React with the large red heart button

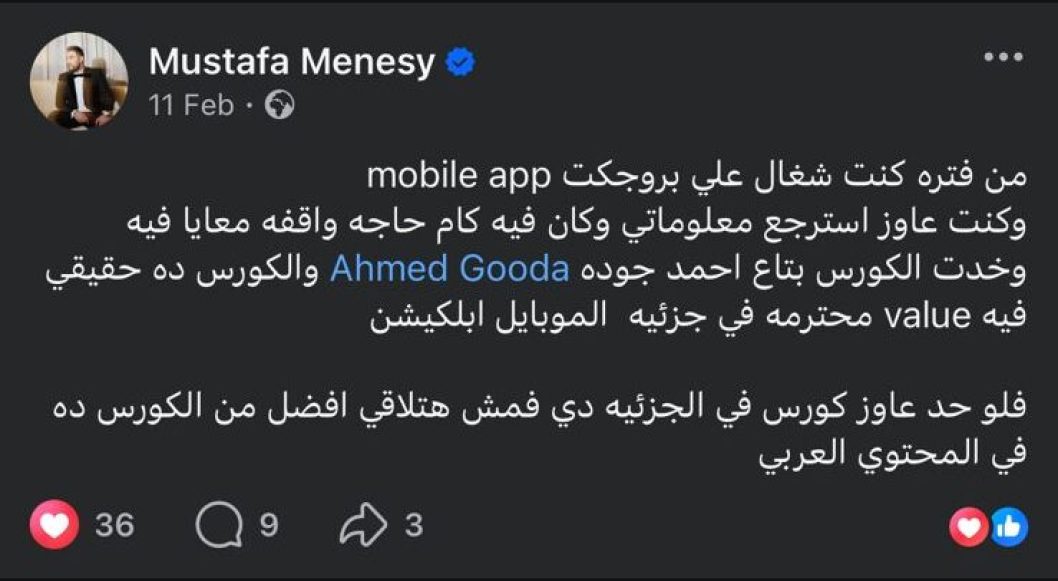click(54, 526)
